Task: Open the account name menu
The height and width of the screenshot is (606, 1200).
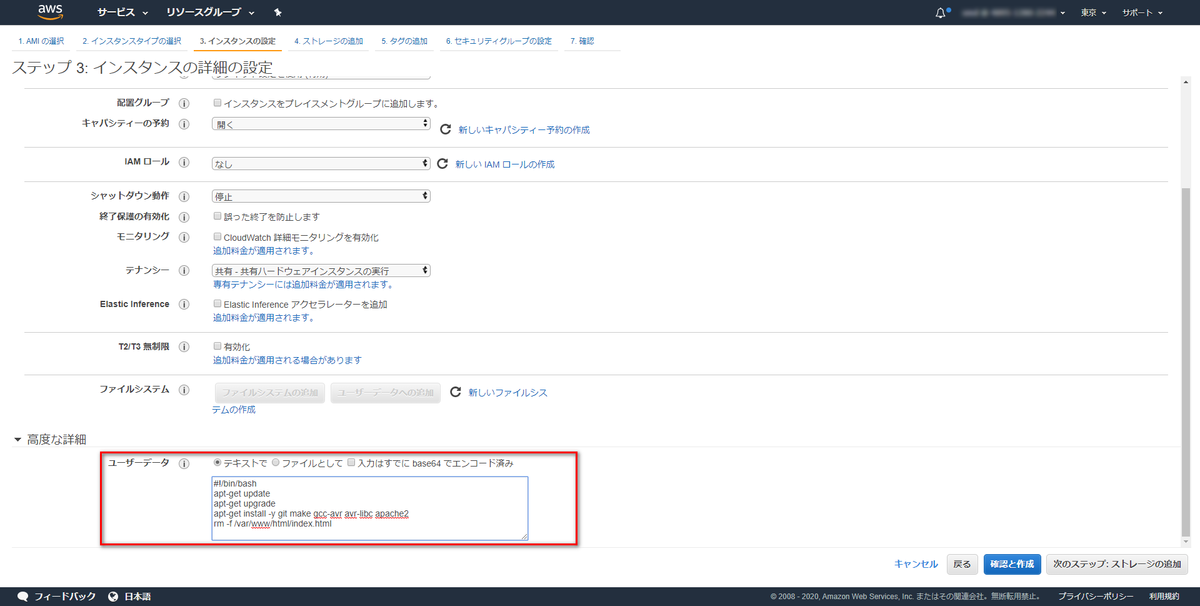Action: pos(1014,13)
